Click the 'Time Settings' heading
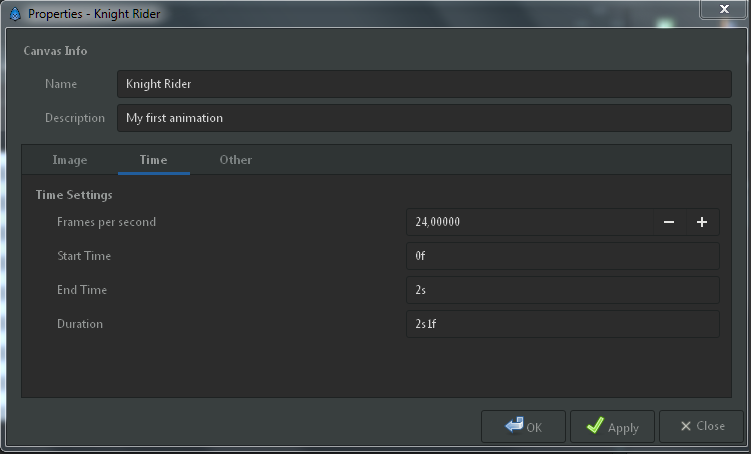Viewport: 751px width, 454px height. (74, 195)
